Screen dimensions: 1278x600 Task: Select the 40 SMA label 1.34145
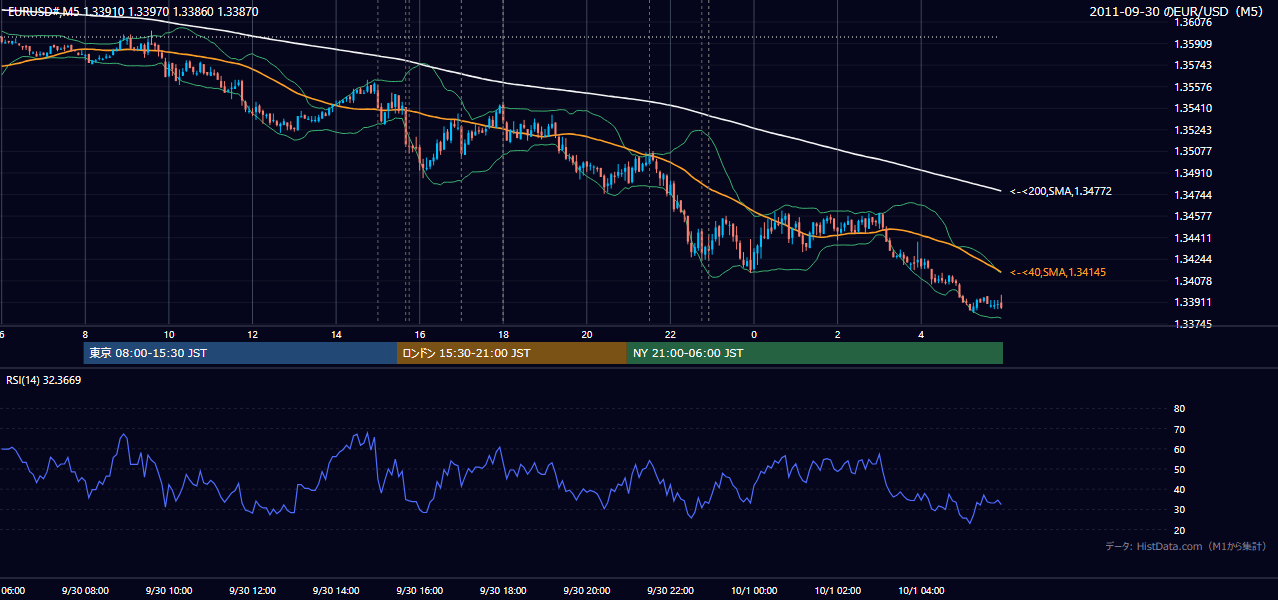click(x=1057, y=272)
